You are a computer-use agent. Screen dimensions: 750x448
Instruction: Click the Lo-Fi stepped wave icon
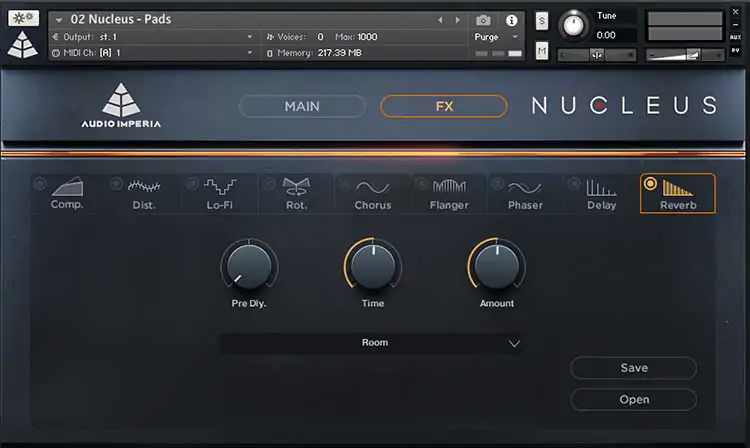[x=220, y=186]
